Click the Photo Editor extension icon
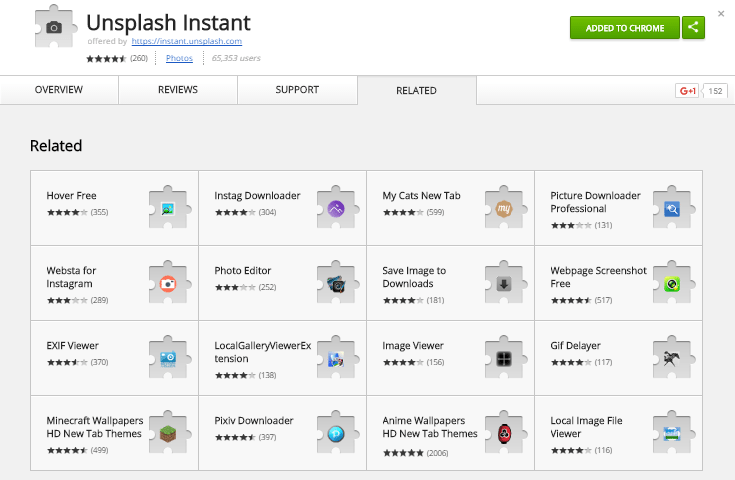Image resolution: width=735 pixels, height=480 pixels. click(x=338, y=283)
